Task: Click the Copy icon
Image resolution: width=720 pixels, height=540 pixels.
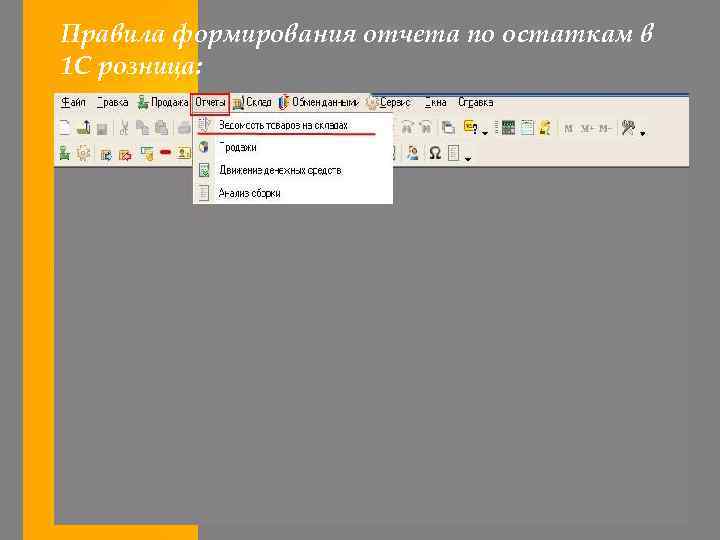Action: point(143,128)
